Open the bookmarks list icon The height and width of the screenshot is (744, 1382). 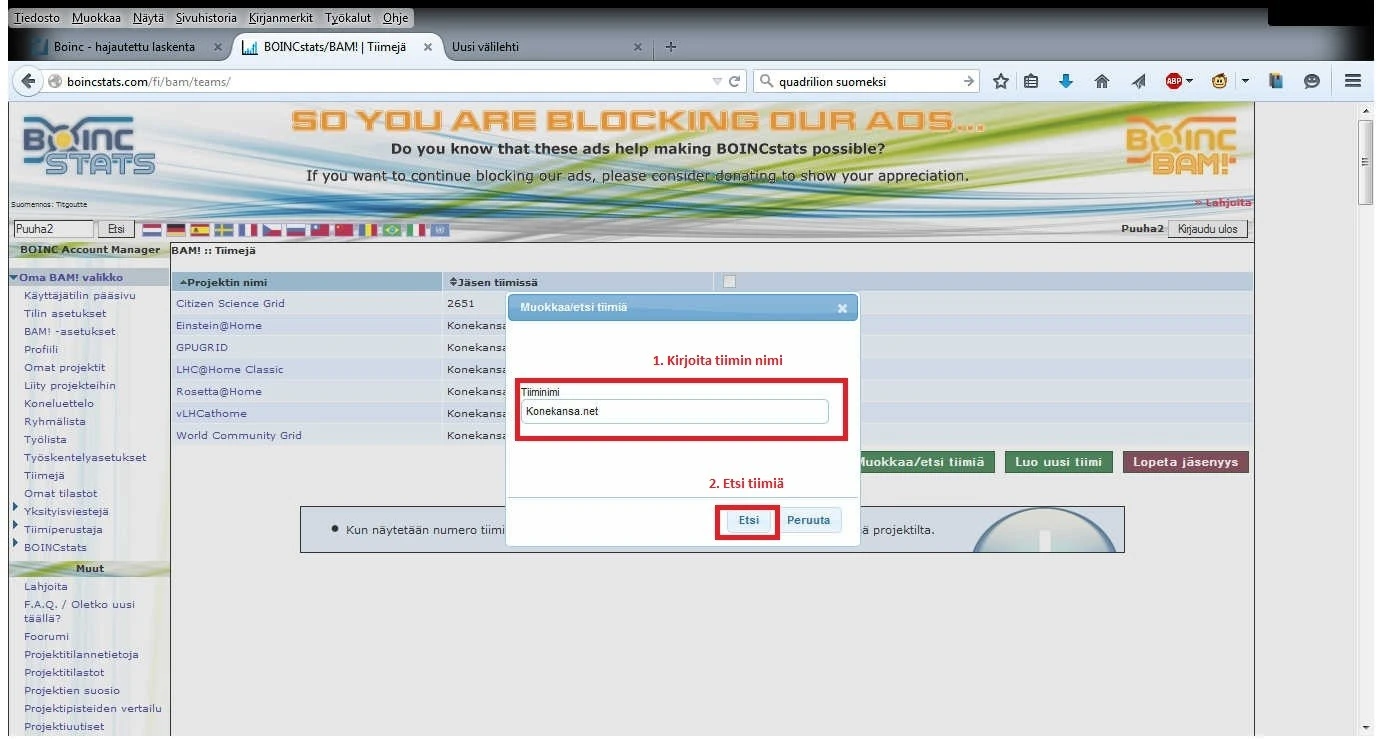pos(1032,82)
